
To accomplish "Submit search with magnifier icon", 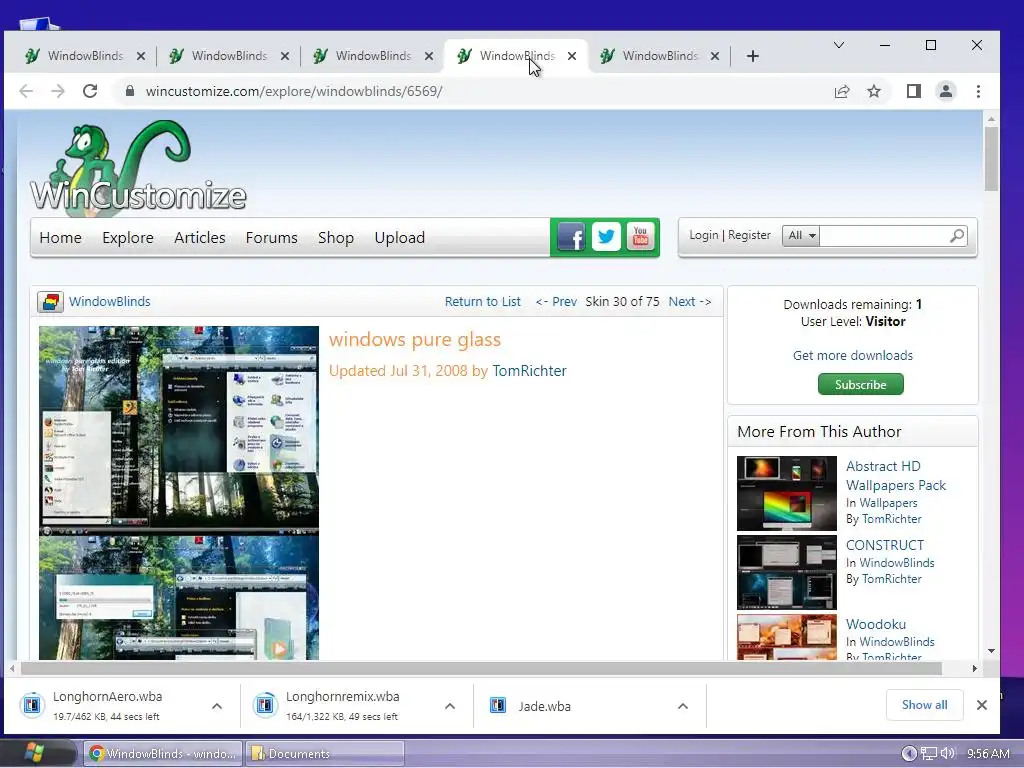I will (x=957, y=236).
